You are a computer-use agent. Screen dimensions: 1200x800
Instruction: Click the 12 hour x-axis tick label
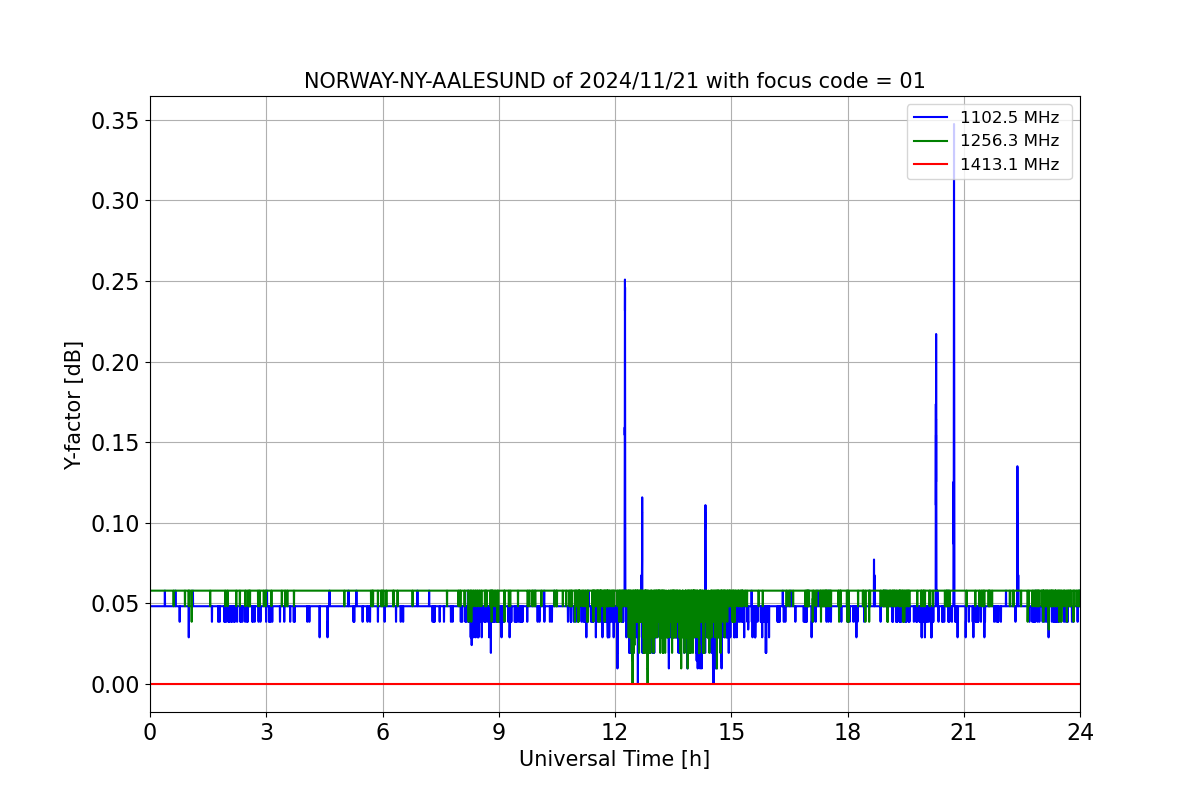coord(615,731)
